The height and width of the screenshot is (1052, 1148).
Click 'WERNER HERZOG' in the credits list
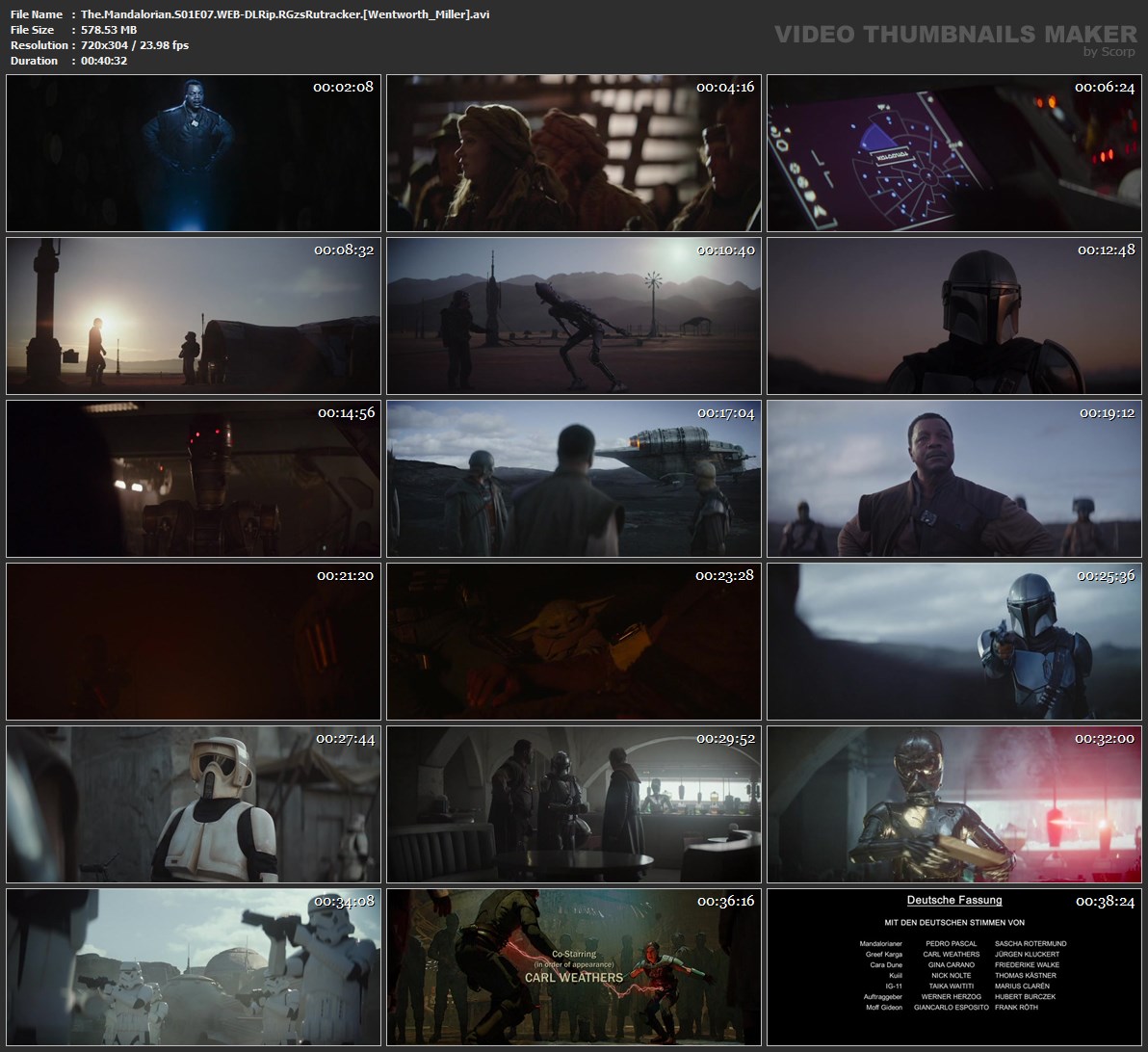pyautogui.click(x=952, y=997)
